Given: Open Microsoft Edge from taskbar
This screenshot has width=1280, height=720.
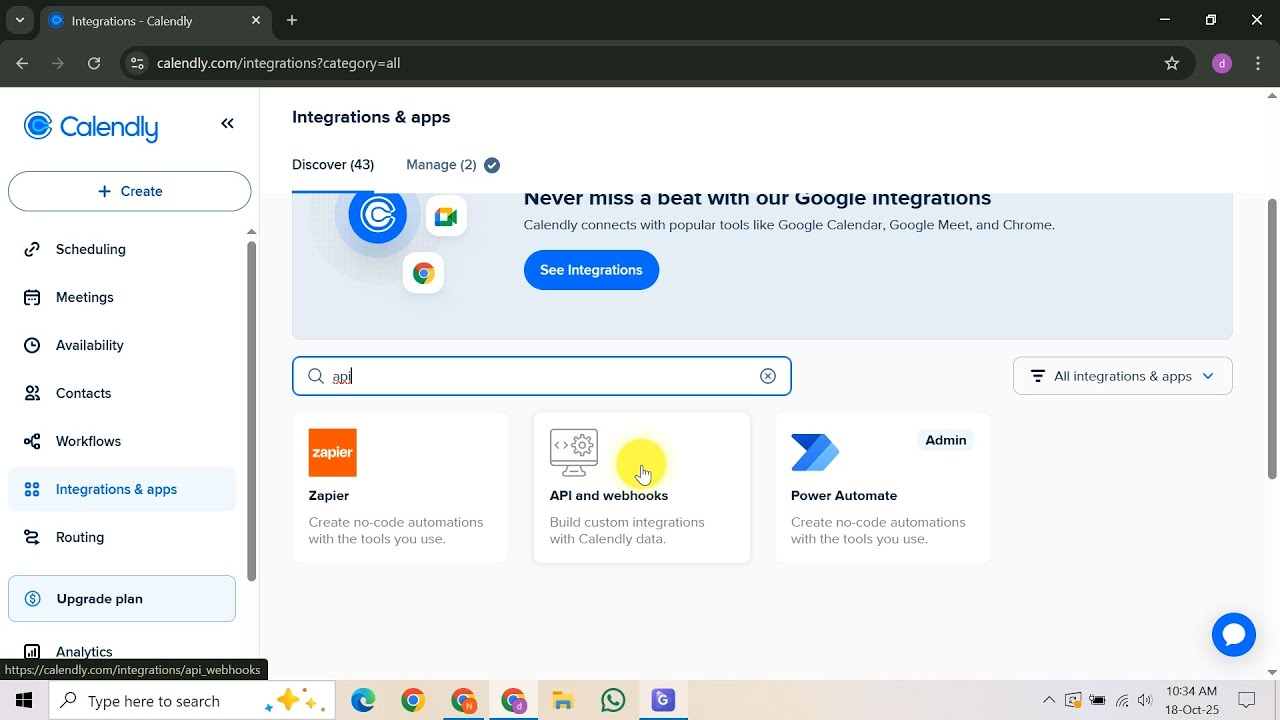Looking at the screenshot, I should click(363, 701).
